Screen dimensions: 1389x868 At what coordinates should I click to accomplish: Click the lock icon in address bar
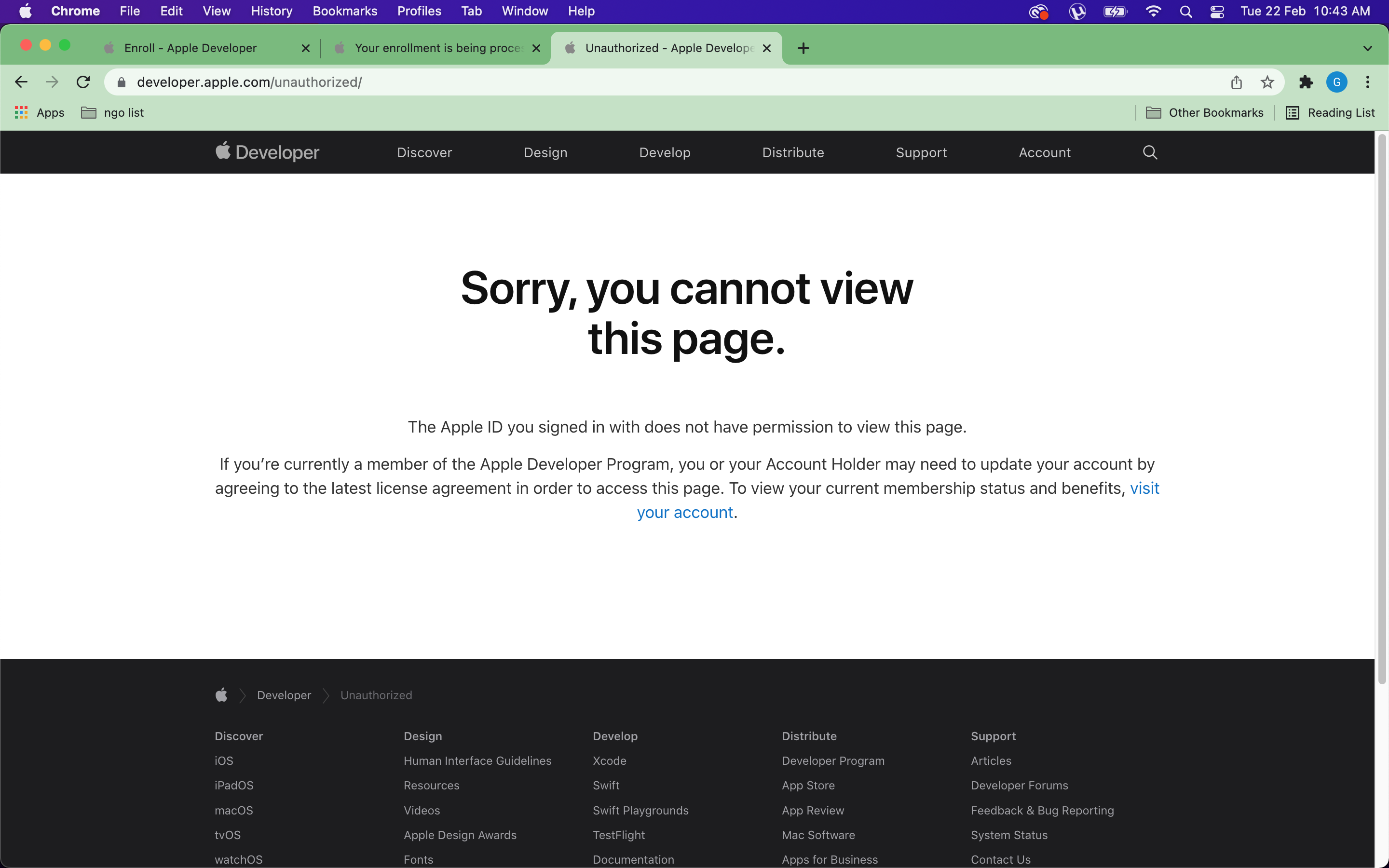click(121, 82)
